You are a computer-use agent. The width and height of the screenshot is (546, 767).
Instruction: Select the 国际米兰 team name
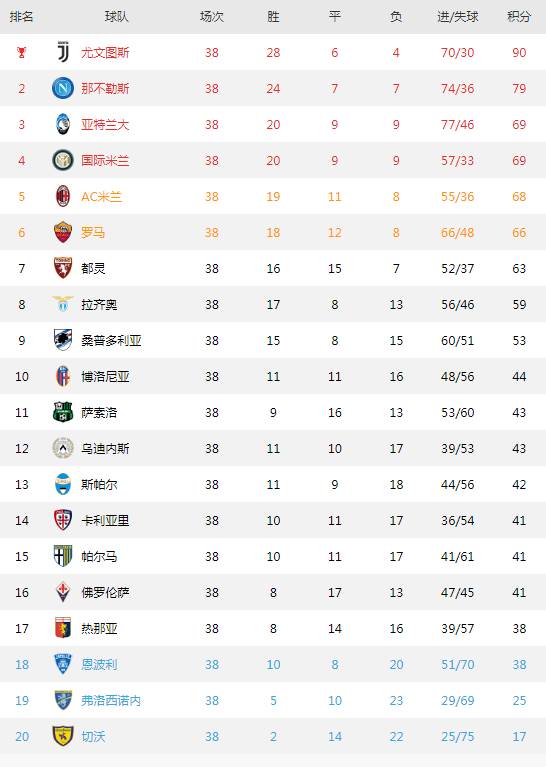point(105,160)
